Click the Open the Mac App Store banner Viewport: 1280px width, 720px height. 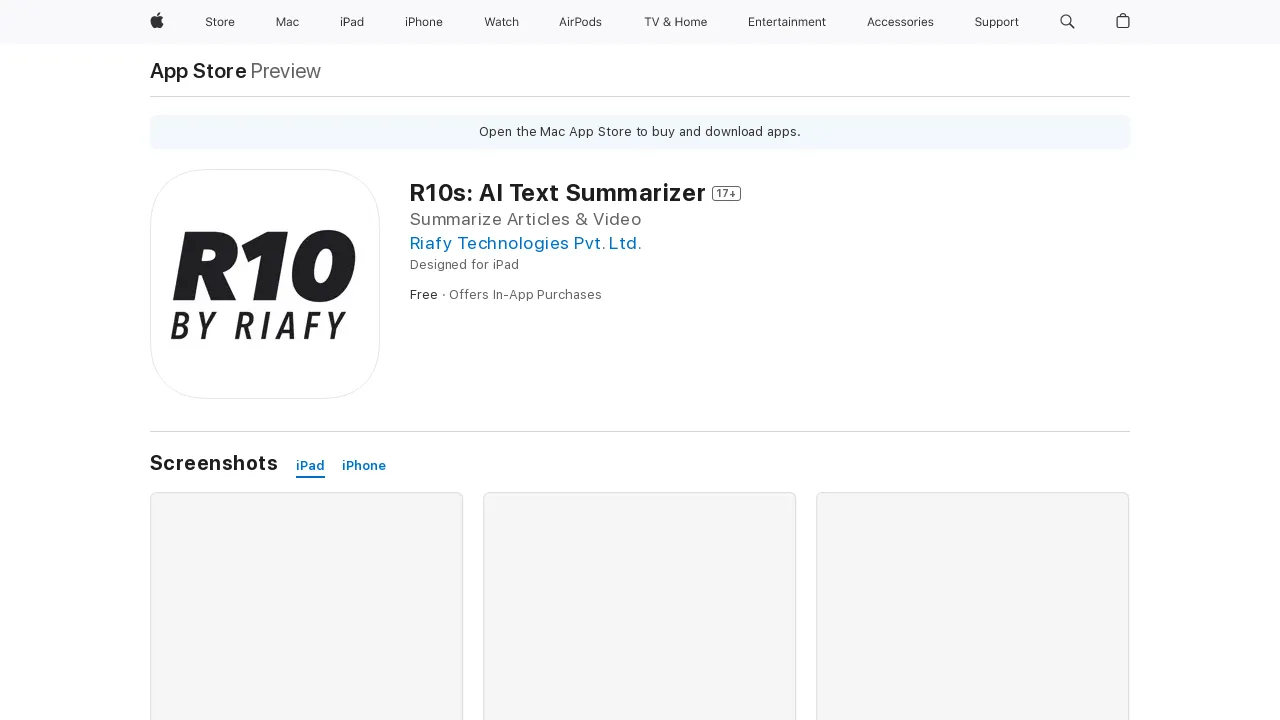click(x=640, y=132)
